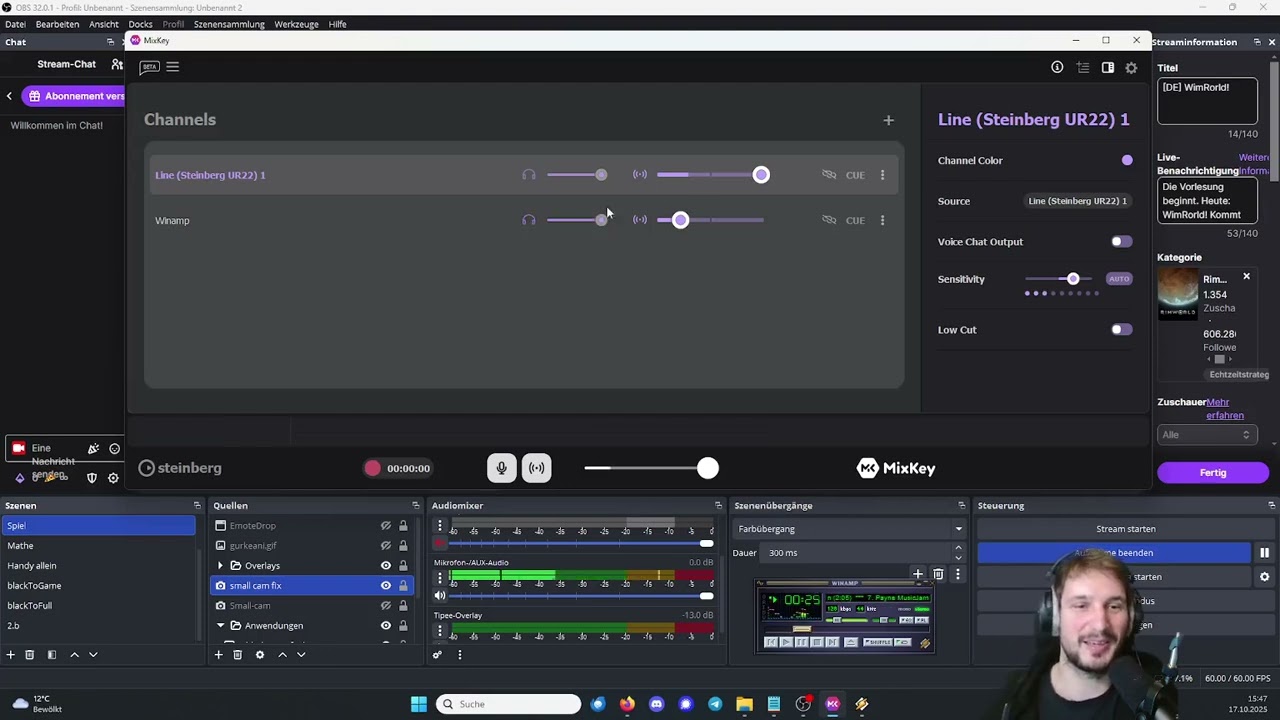Open the MixKey hamburger menu
The image size is (1280, 720).
point(172,67)
